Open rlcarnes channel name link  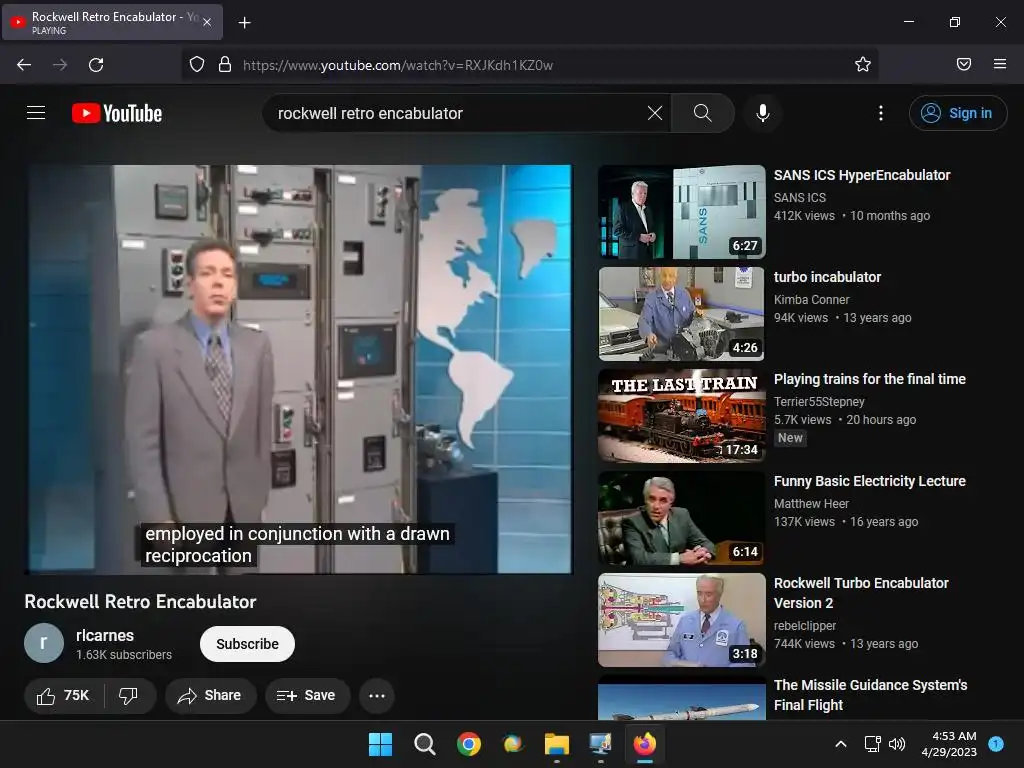pos(105,635)
